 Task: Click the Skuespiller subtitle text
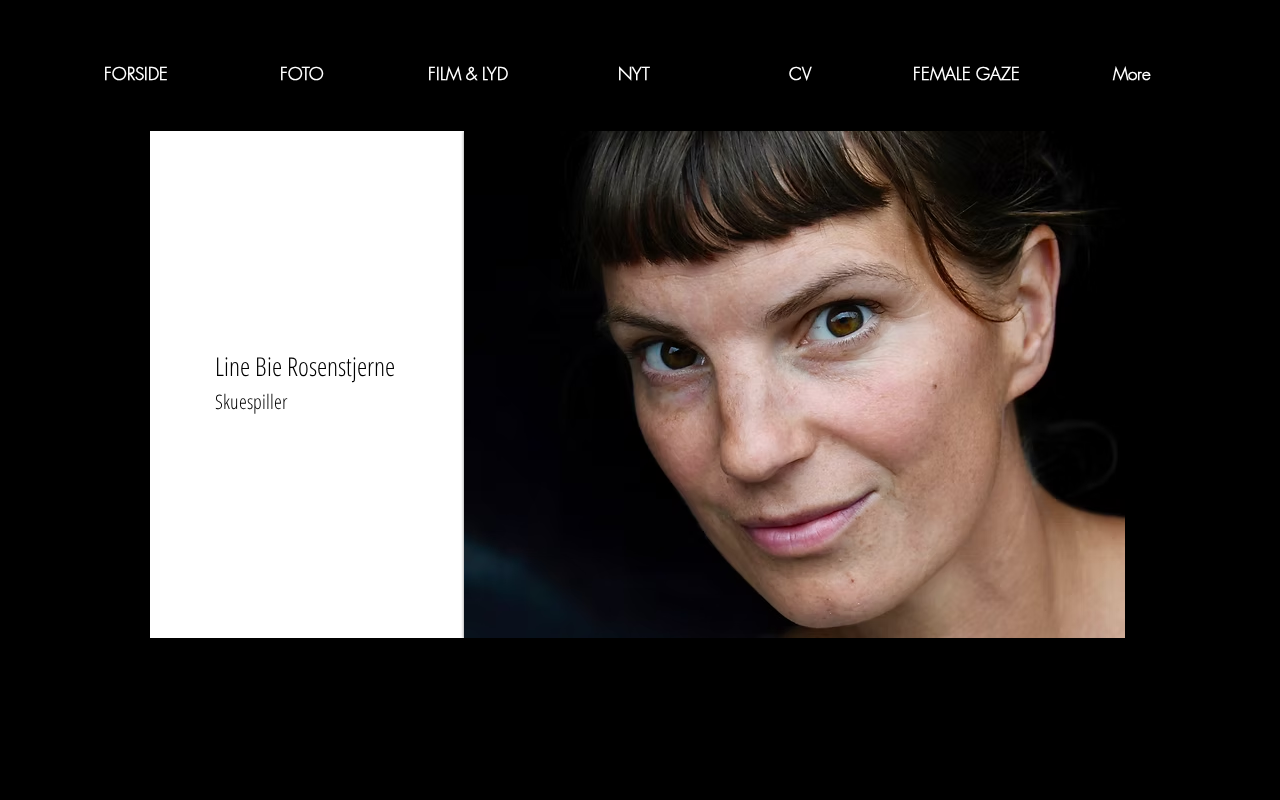[x=251, y=402]
